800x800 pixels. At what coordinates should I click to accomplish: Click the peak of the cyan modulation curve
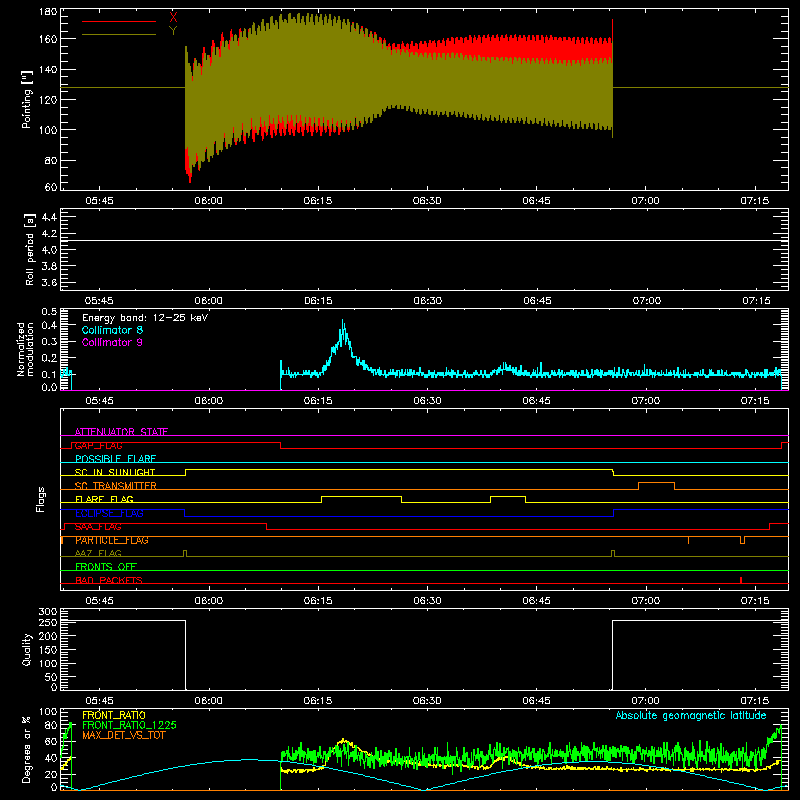[343, 321]
